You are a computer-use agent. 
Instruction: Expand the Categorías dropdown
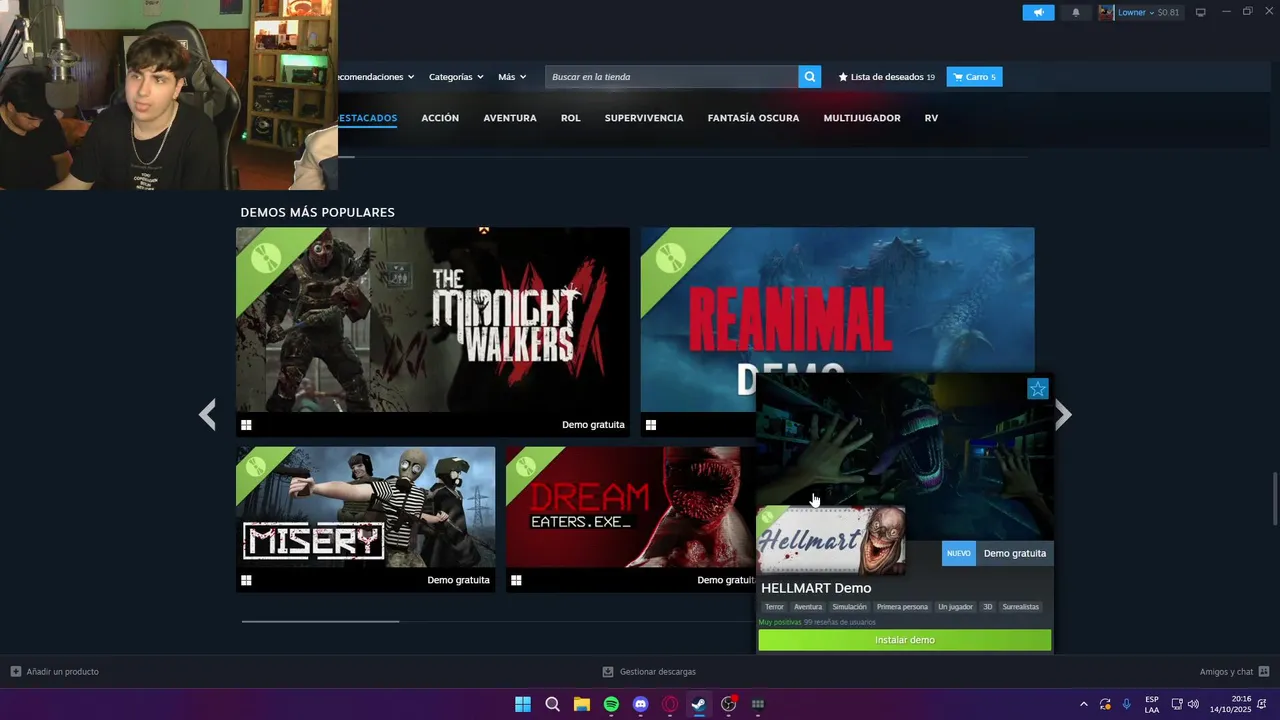click(x=456, y=77)
